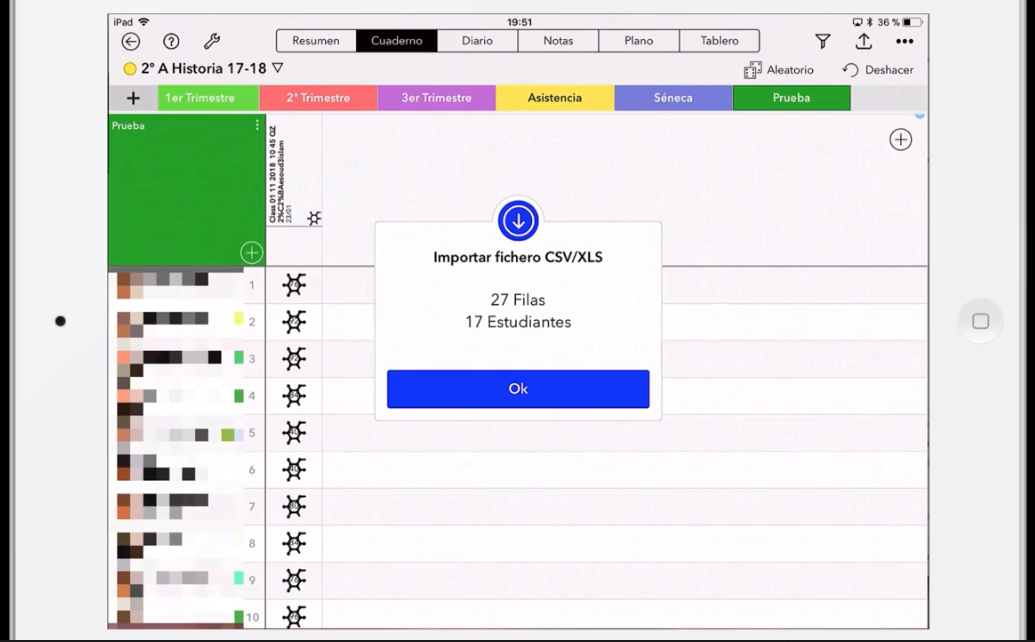Tap plus circle in green Prueba panel
1035x642 pixels.
[251, 252]
